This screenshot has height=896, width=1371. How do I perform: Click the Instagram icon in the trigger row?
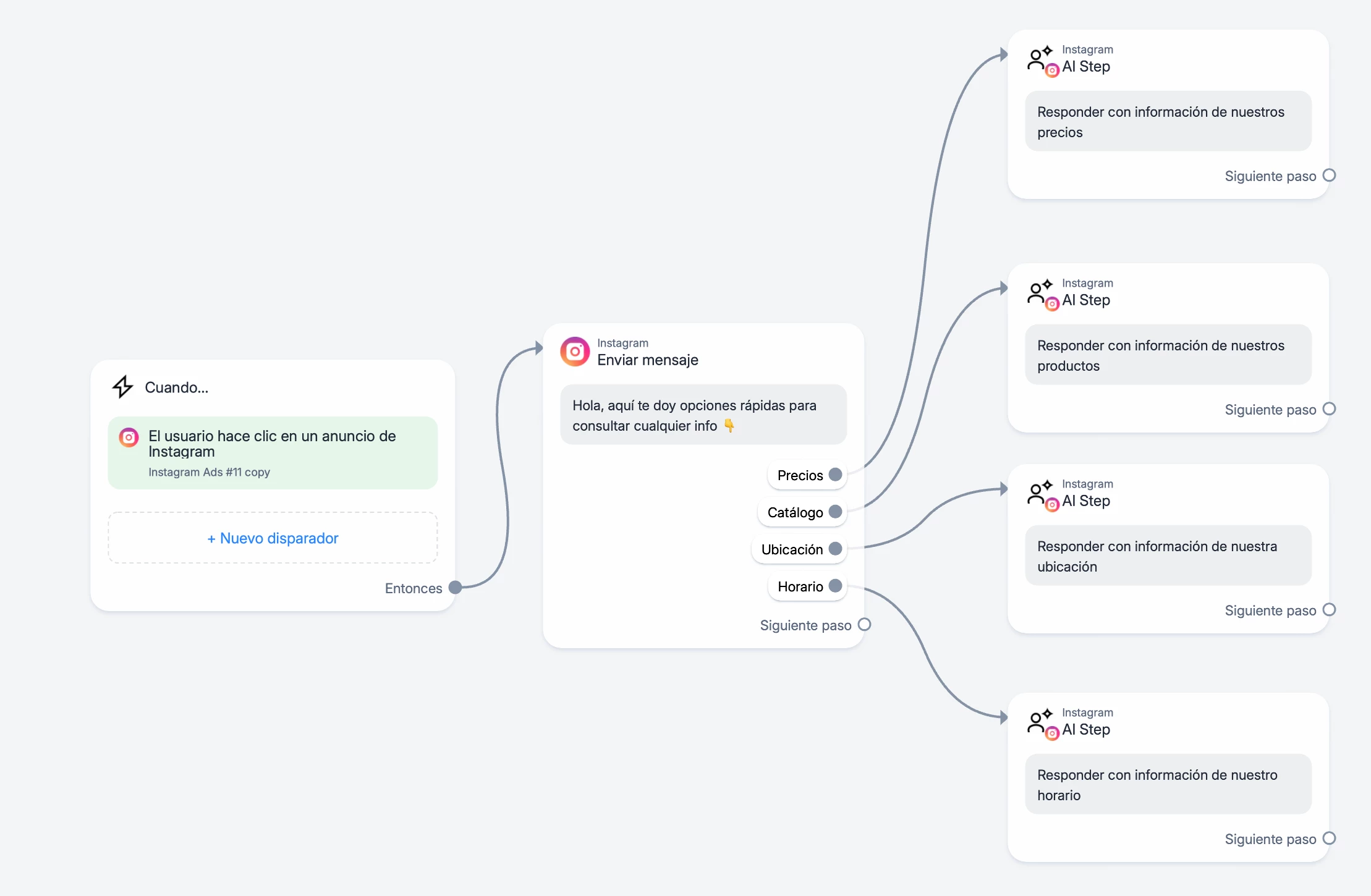click(x=129, y=437)
